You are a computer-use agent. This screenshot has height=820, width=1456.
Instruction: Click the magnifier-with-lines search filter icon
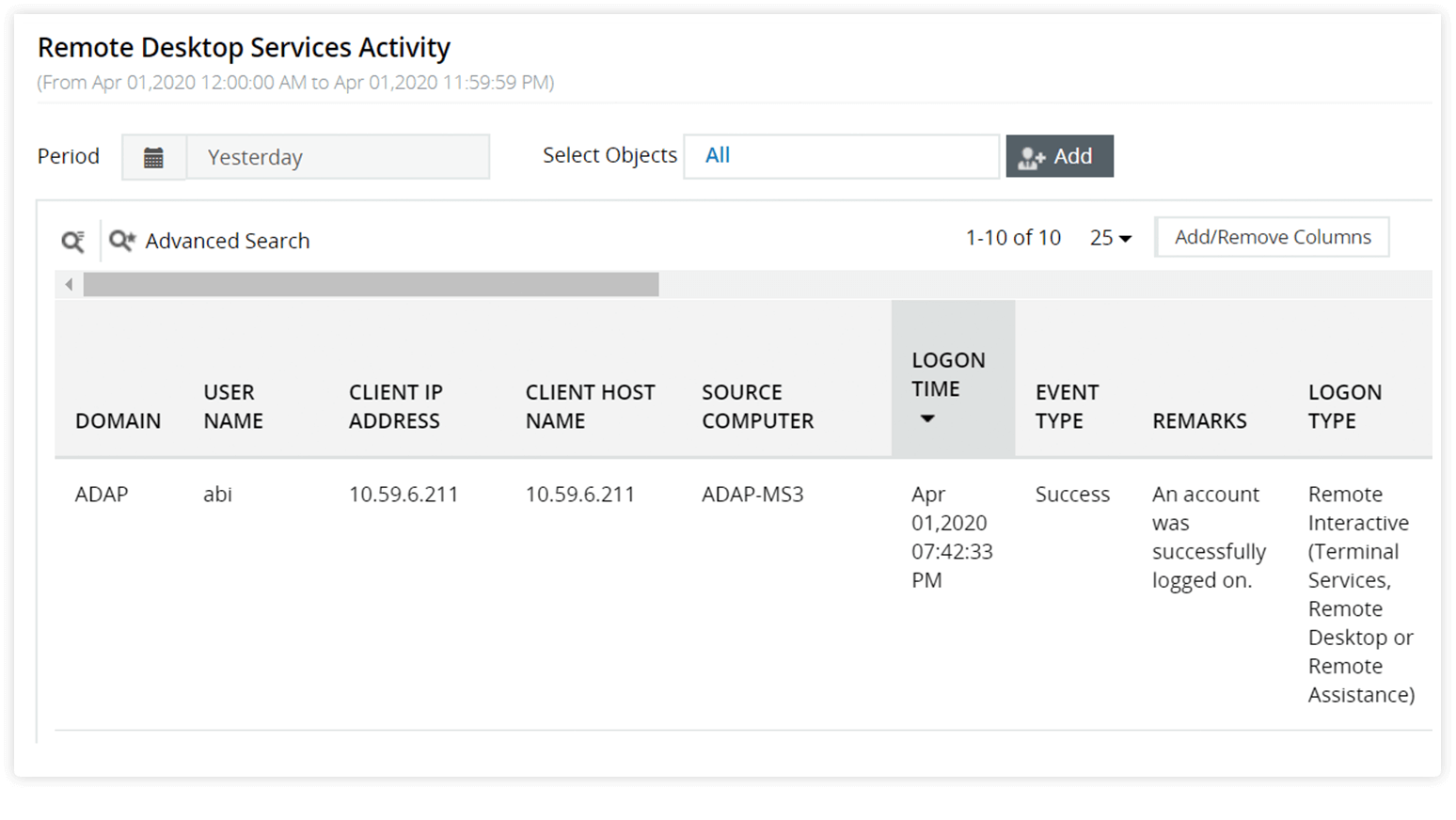click(73, 241)
